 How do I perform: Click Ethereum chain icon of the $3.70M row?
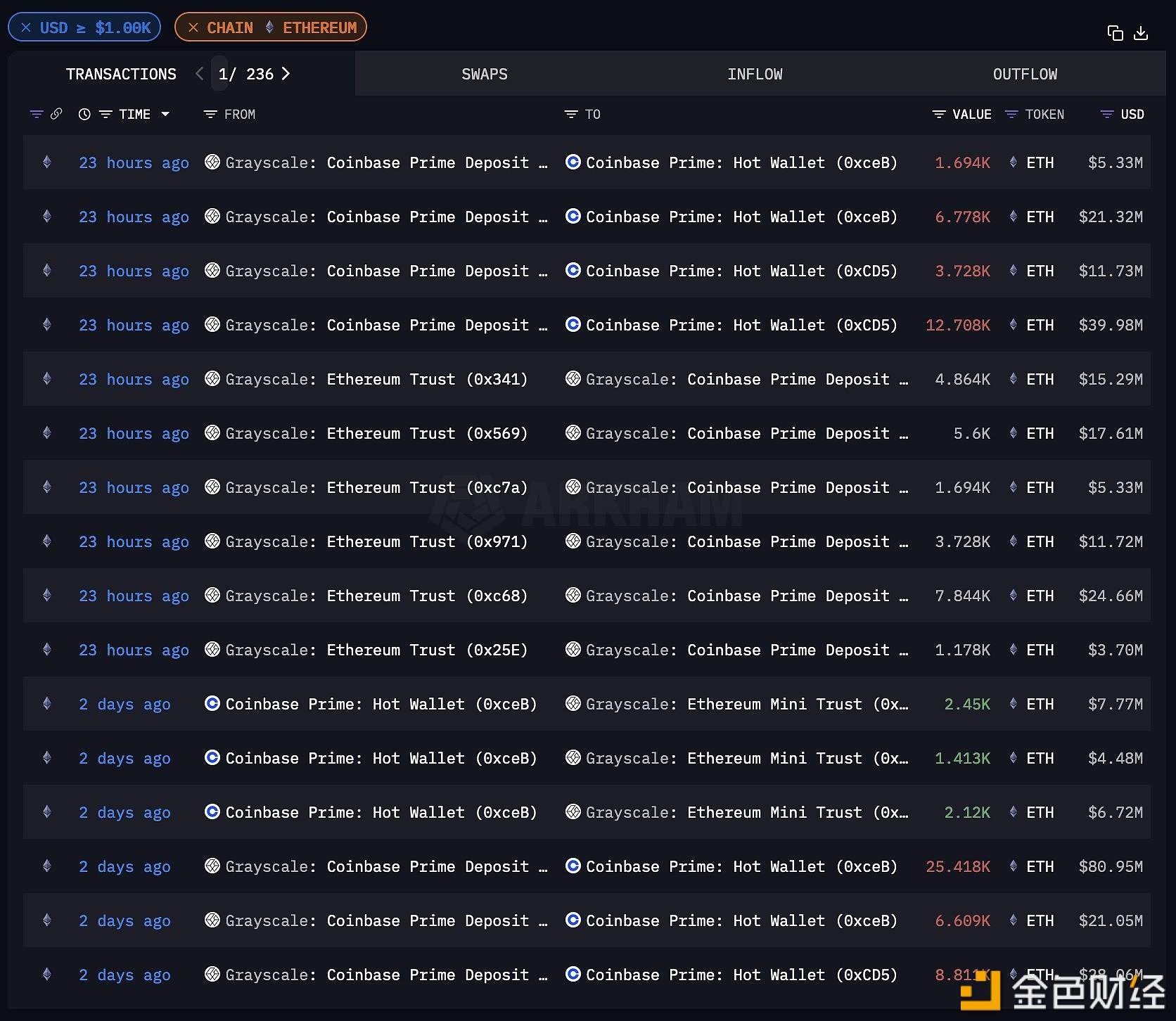(47, 649)
